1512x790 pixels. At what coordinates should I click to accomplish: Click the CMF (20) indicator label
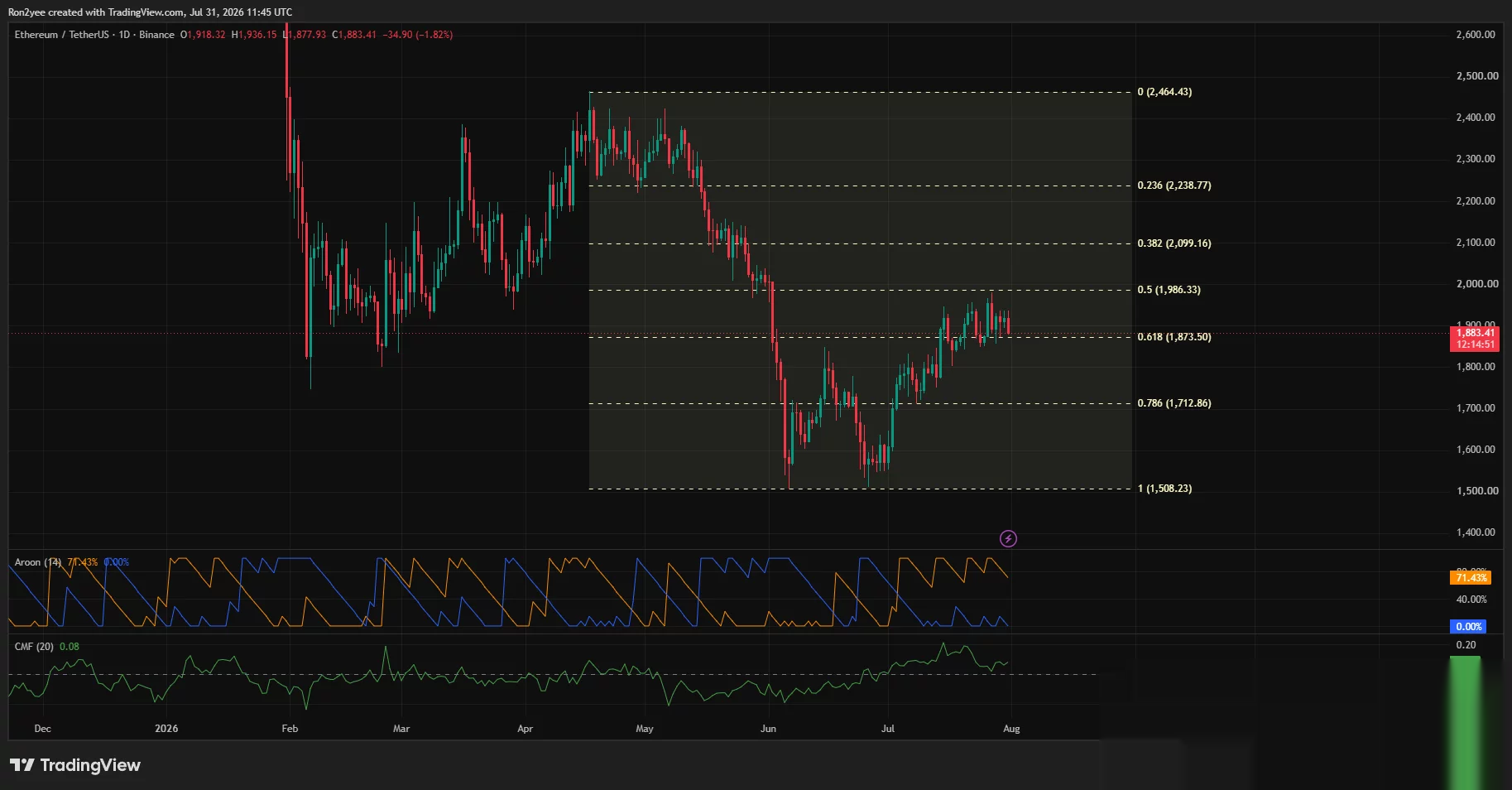(x=34, y=647)
